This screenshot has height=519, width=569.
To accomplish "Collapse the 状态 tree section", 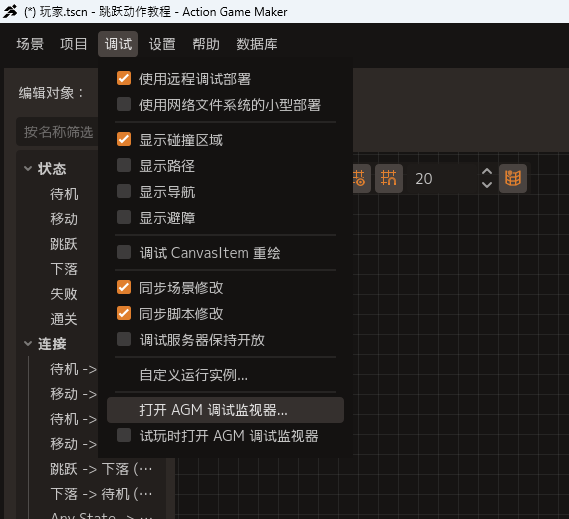I will 28,168.
